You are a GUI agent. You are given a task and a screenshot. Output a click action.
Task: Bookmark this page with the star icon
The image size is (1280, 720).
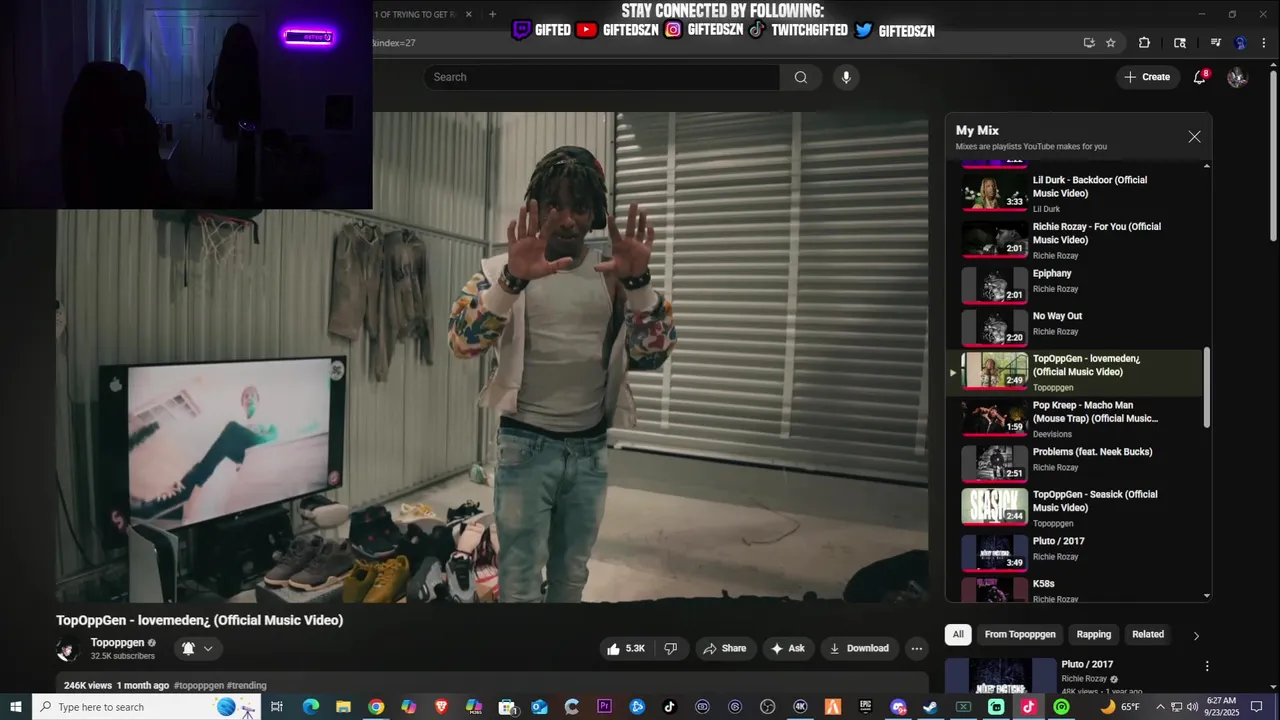[1110, 43]
